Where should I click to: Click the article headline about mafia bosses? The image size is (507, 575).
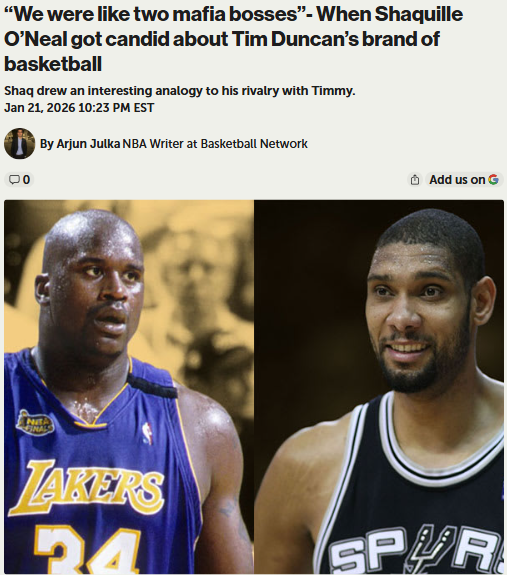point(233,39)
